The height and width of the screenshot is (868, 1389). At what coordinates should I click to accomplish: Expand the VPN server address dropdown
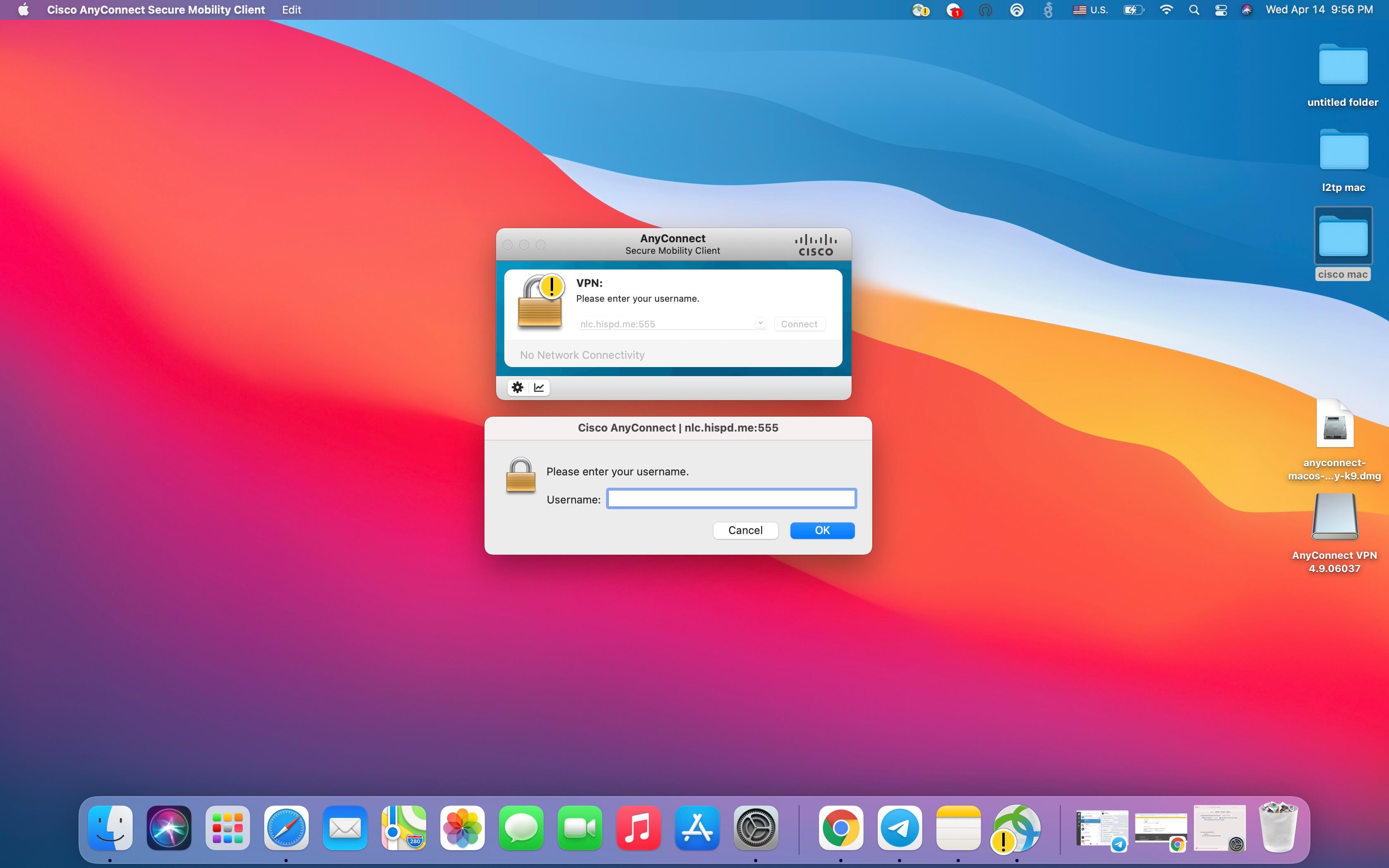point(760,323)
